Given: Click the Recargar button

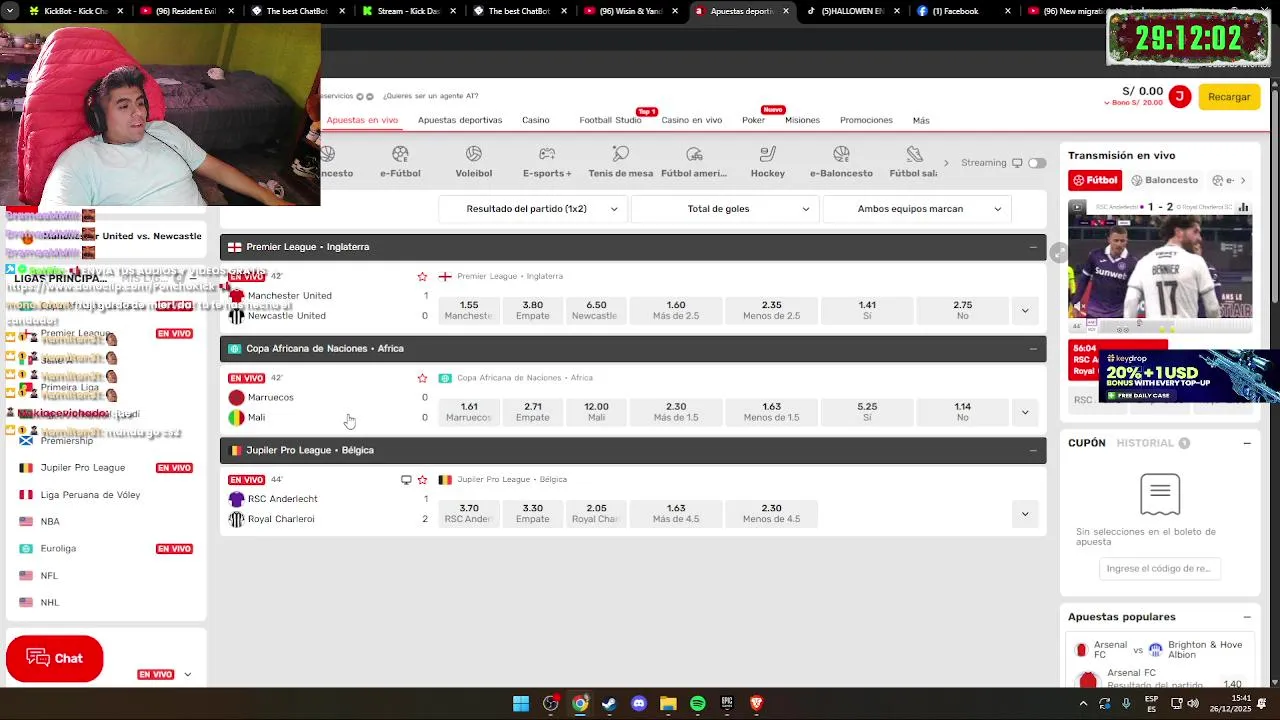Looking at the screenshot, I should click(x=1229, y=97).
